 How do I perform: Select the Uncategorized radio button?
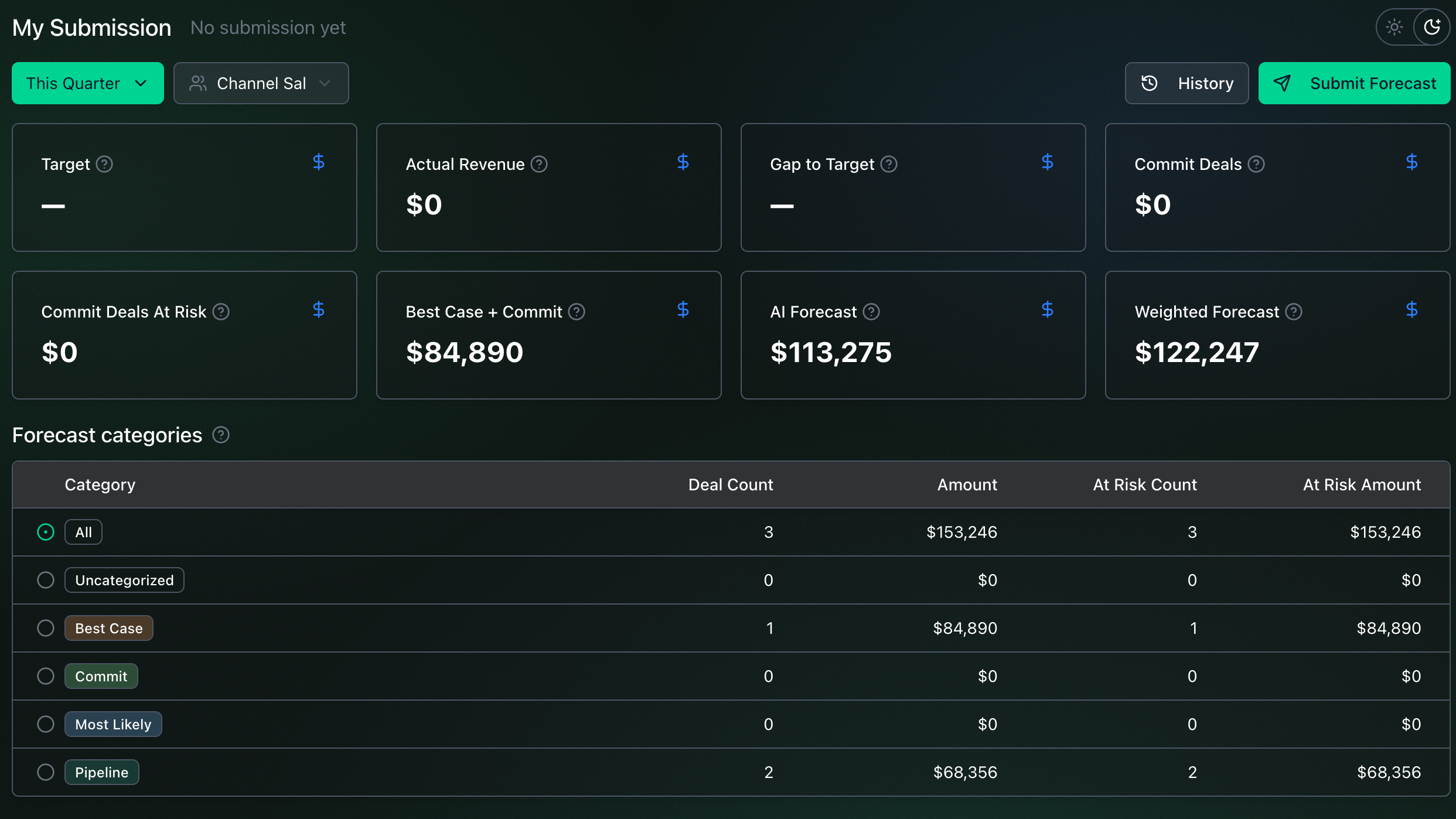pos(46,580)
